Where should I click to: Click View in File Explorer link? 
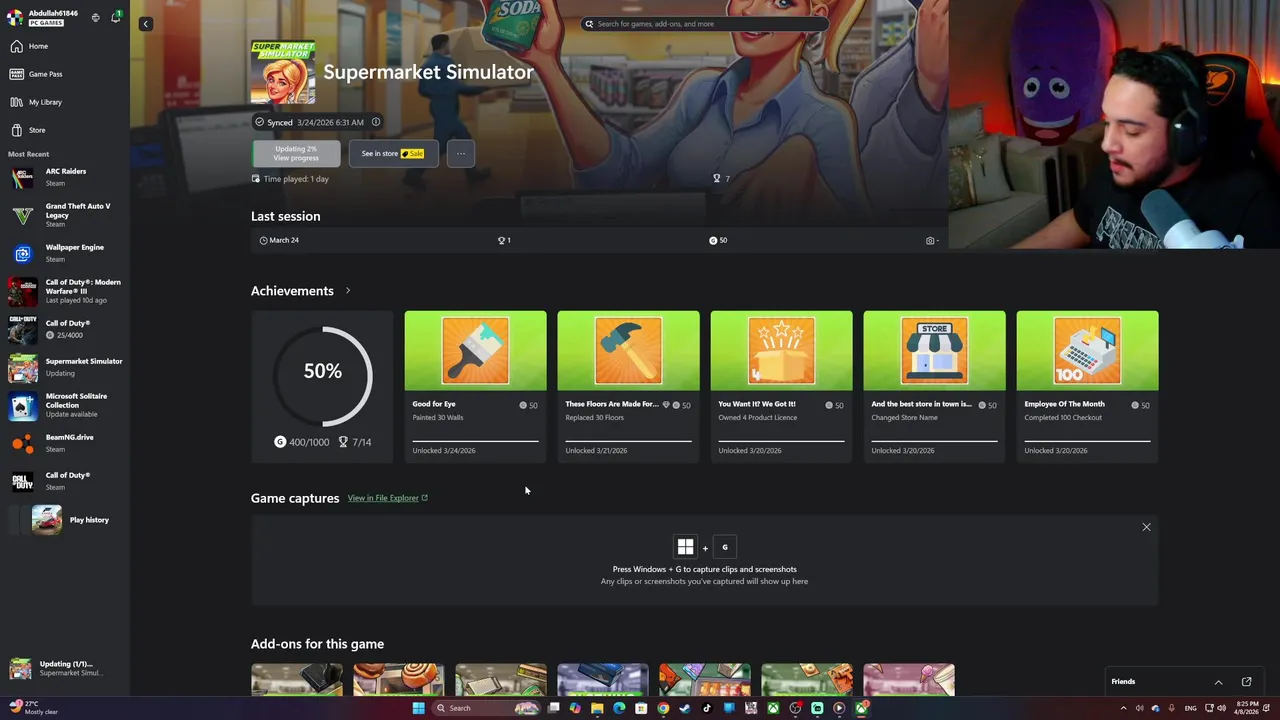click(388, 498)
